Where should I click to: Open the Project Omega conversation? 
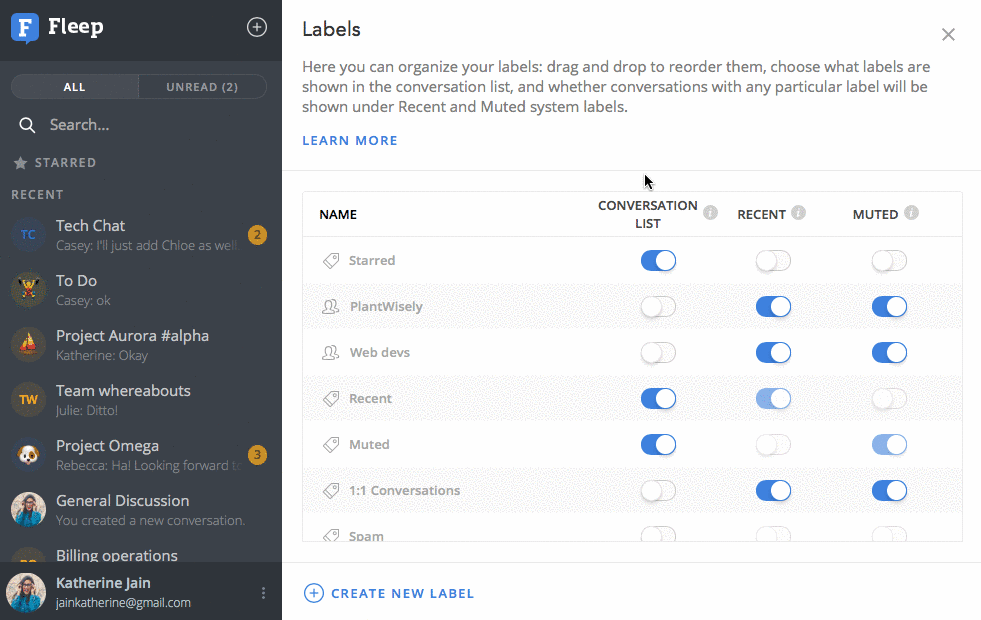click(141, 455)
